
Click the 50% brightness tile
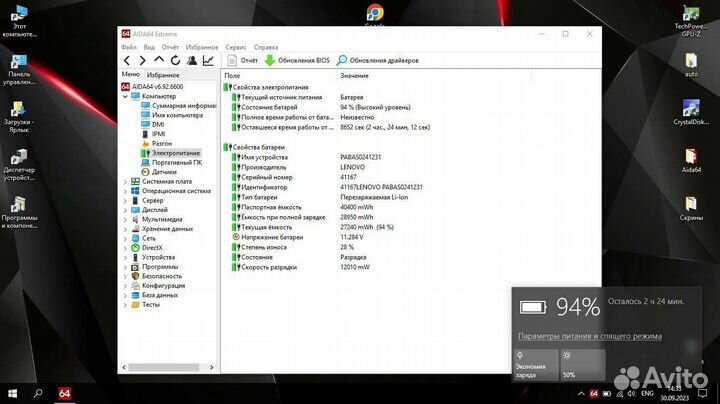click(x=582, y=365)
